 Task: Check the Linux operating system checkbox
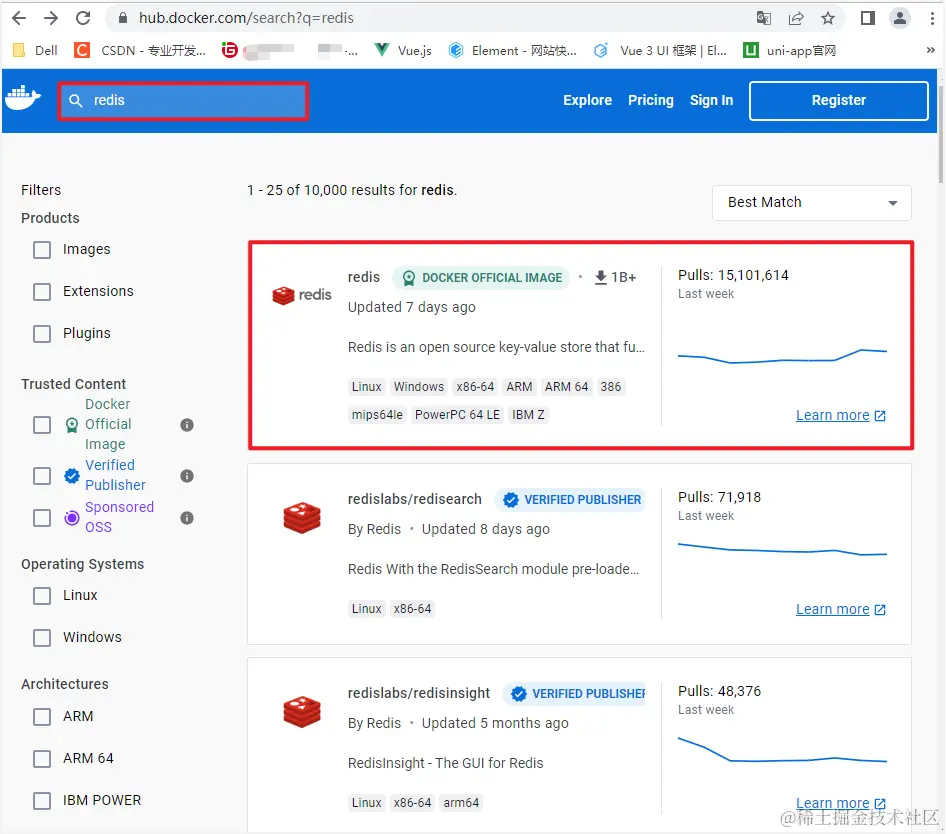(x=42, y=596)
